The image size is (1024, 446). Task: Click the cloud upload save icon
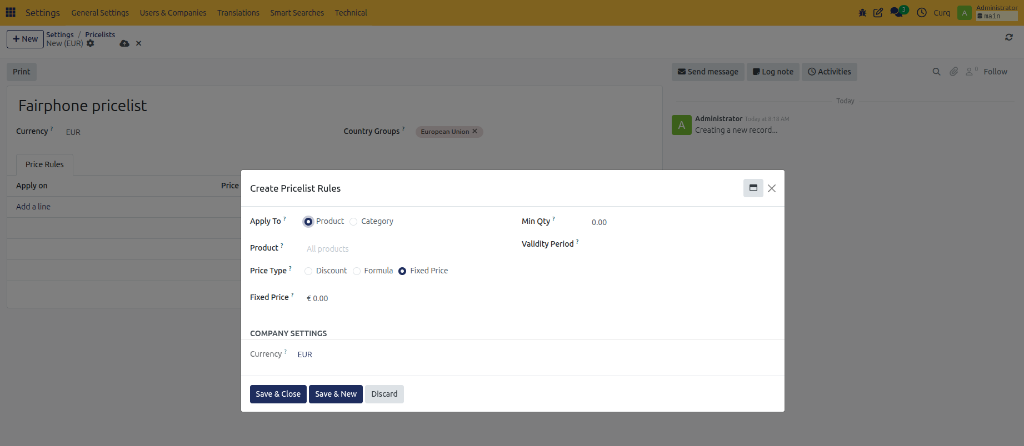pos(124,43)
